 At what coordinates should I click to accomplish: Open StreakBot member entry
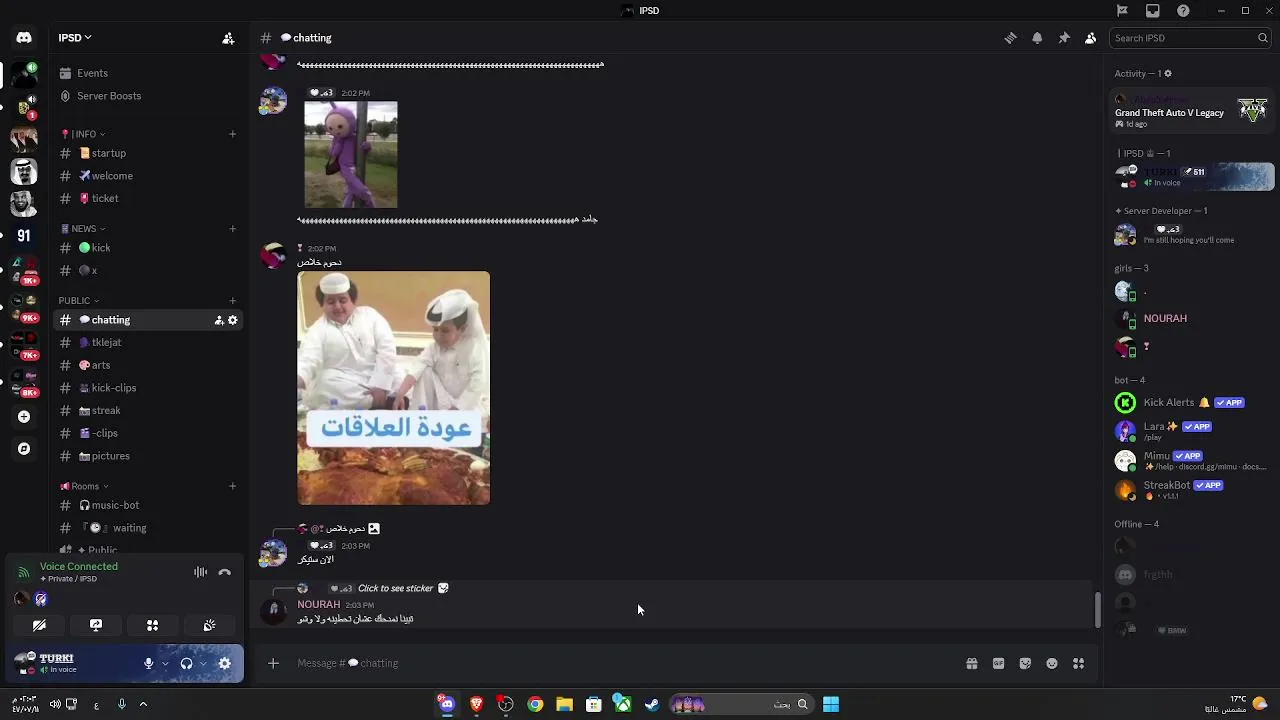point(1190,490)
